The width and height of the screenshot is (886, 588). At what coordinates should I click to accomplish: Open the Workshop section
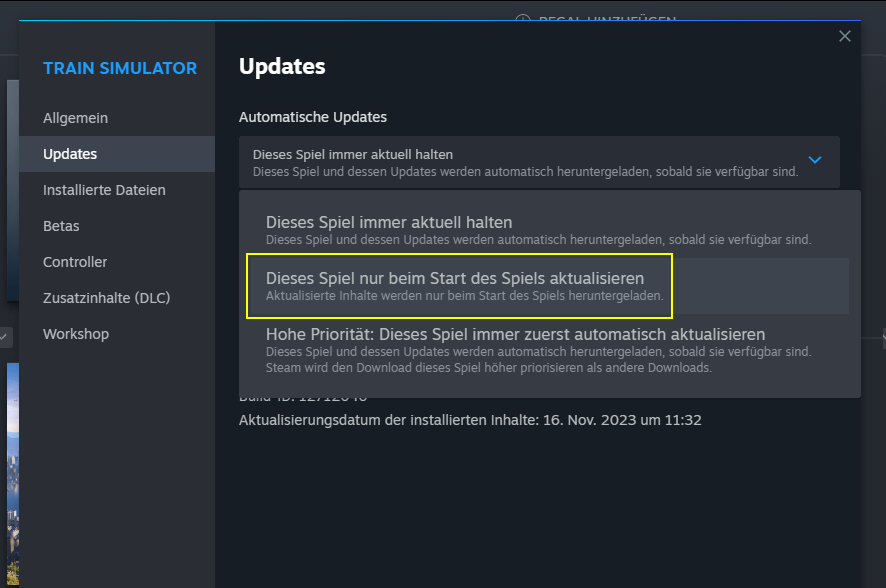click(x=117, y=334)
